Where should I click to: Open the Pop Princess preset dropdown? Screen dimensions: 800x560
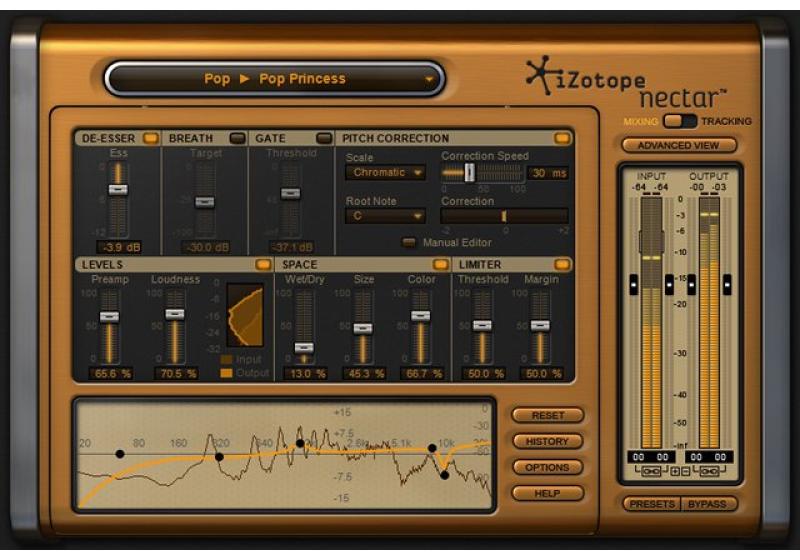click(x=274, y=79)
